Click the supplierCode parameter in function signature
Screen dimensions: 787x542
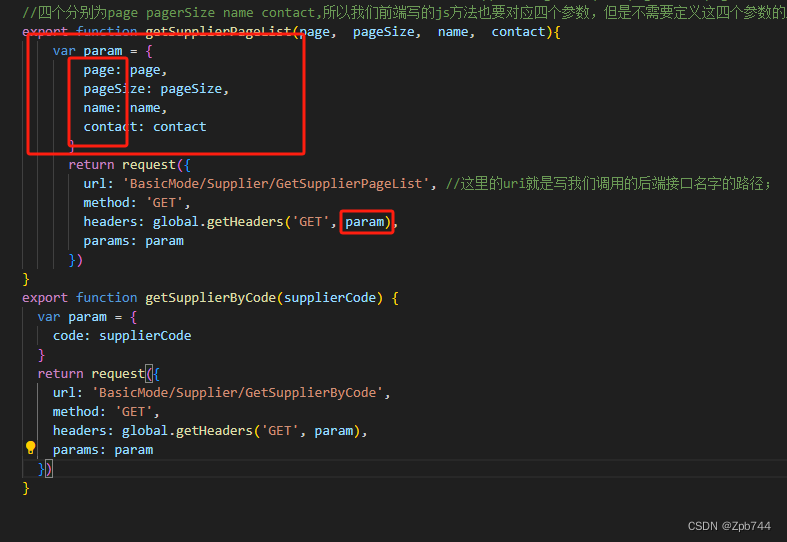(330, 298)
